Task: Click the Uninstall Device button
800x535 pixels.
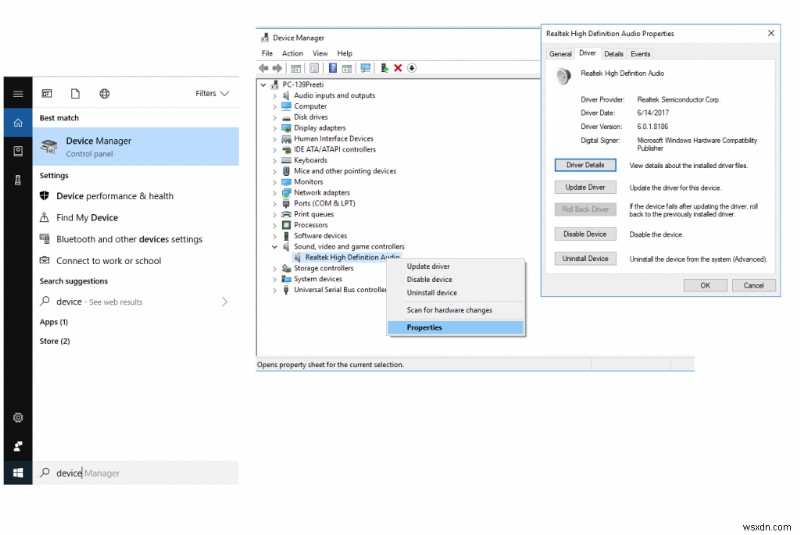Action: (x=585, y=259)
